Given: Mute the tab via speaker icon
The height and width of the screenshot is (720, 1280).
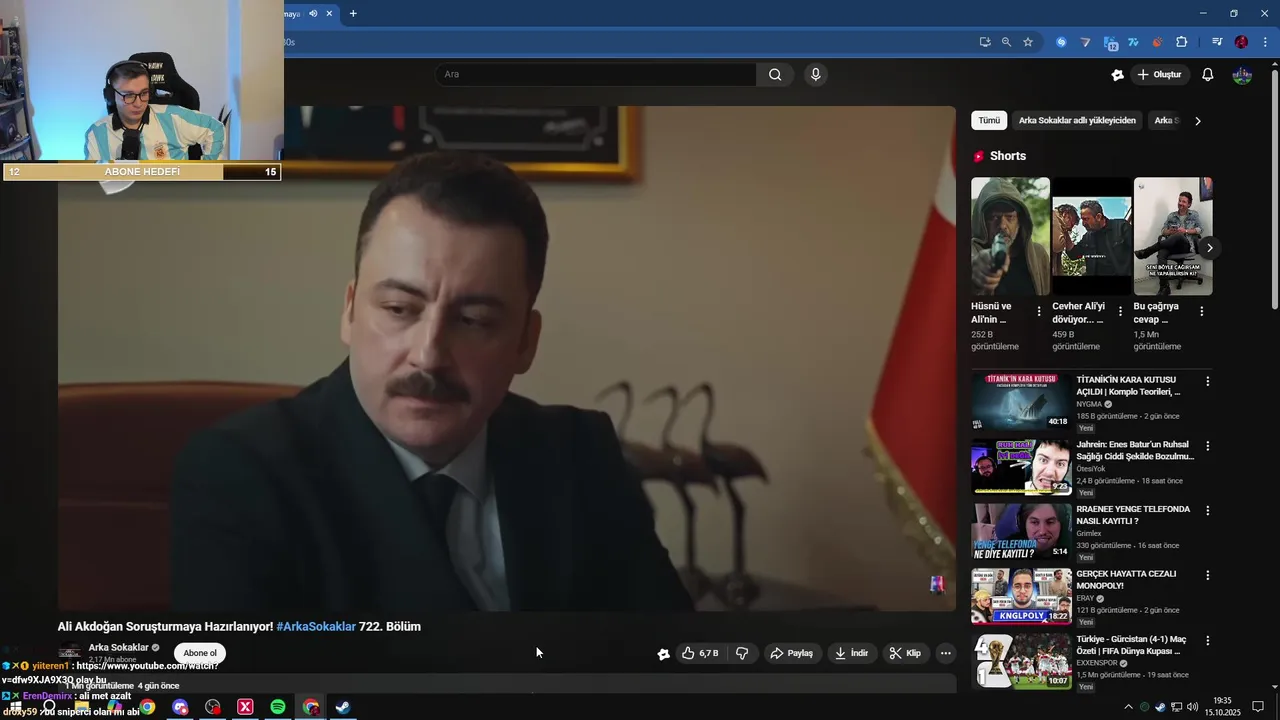Looking at the screenshot, I should point(313,13).
